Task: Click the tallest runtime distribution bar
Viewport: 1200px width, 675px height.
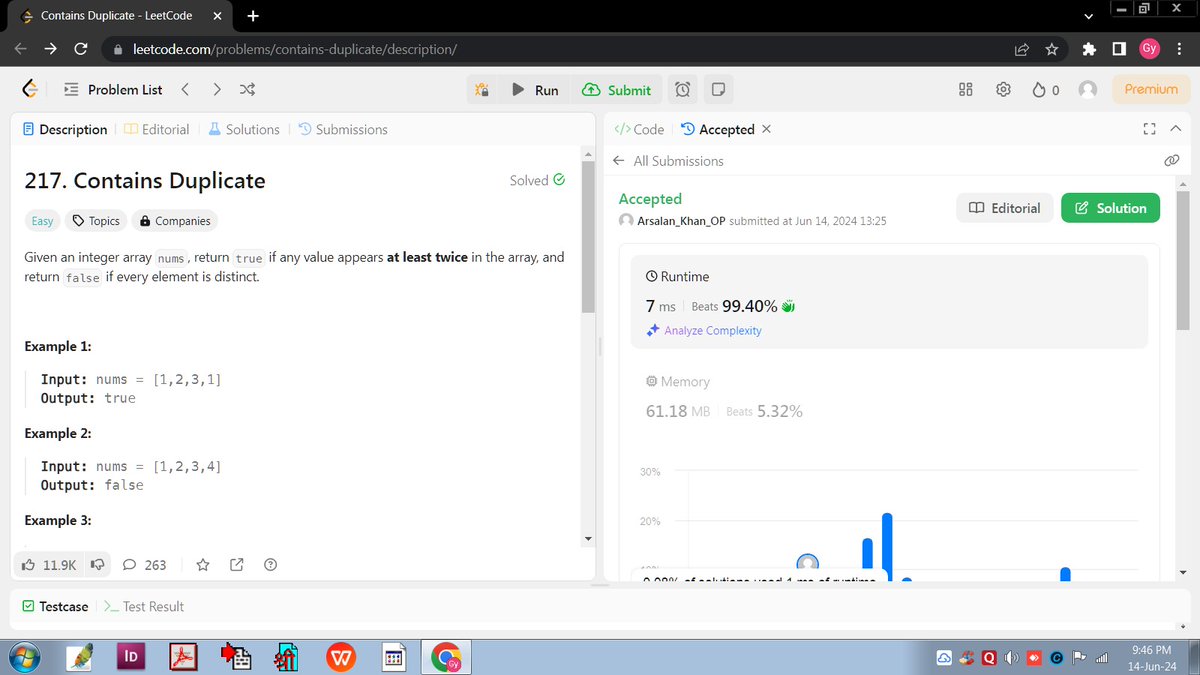Action: pos(887,541)
